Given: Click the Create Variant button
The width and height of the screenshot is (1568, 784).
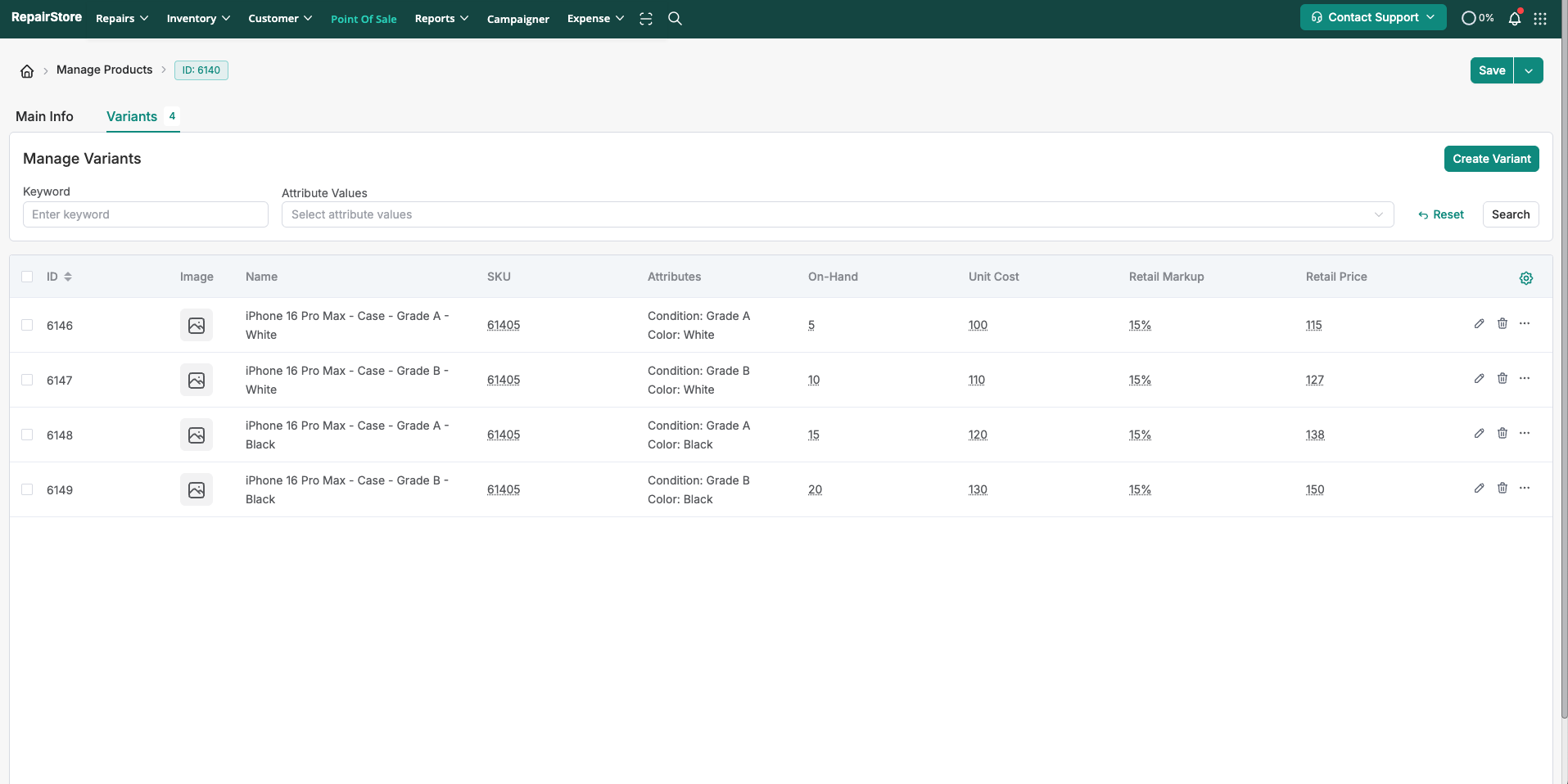Looking at the screenshot, I should point(1491,159).
